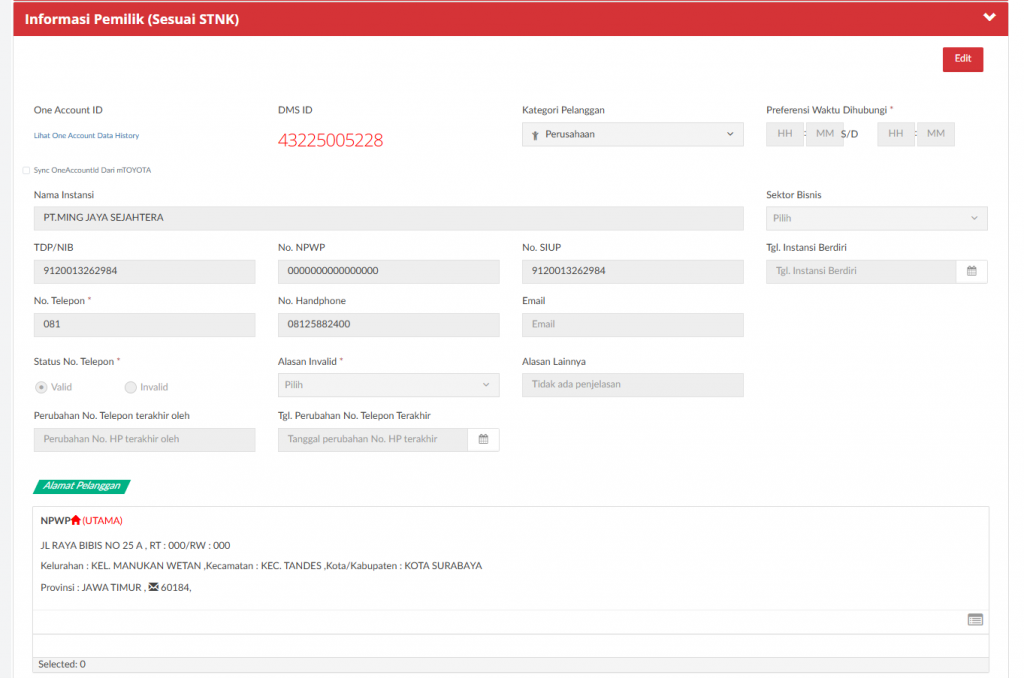Image resolution: width=1024 pixels, height=678 pixels.
Task: Click the DMS ID number 43225005228
Action: [x=330, y=141]
